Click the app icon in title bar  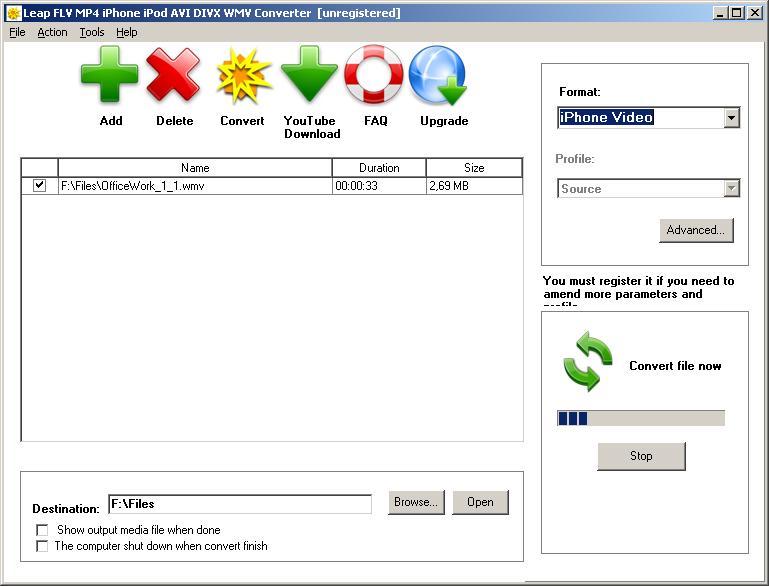click(14, 13)
